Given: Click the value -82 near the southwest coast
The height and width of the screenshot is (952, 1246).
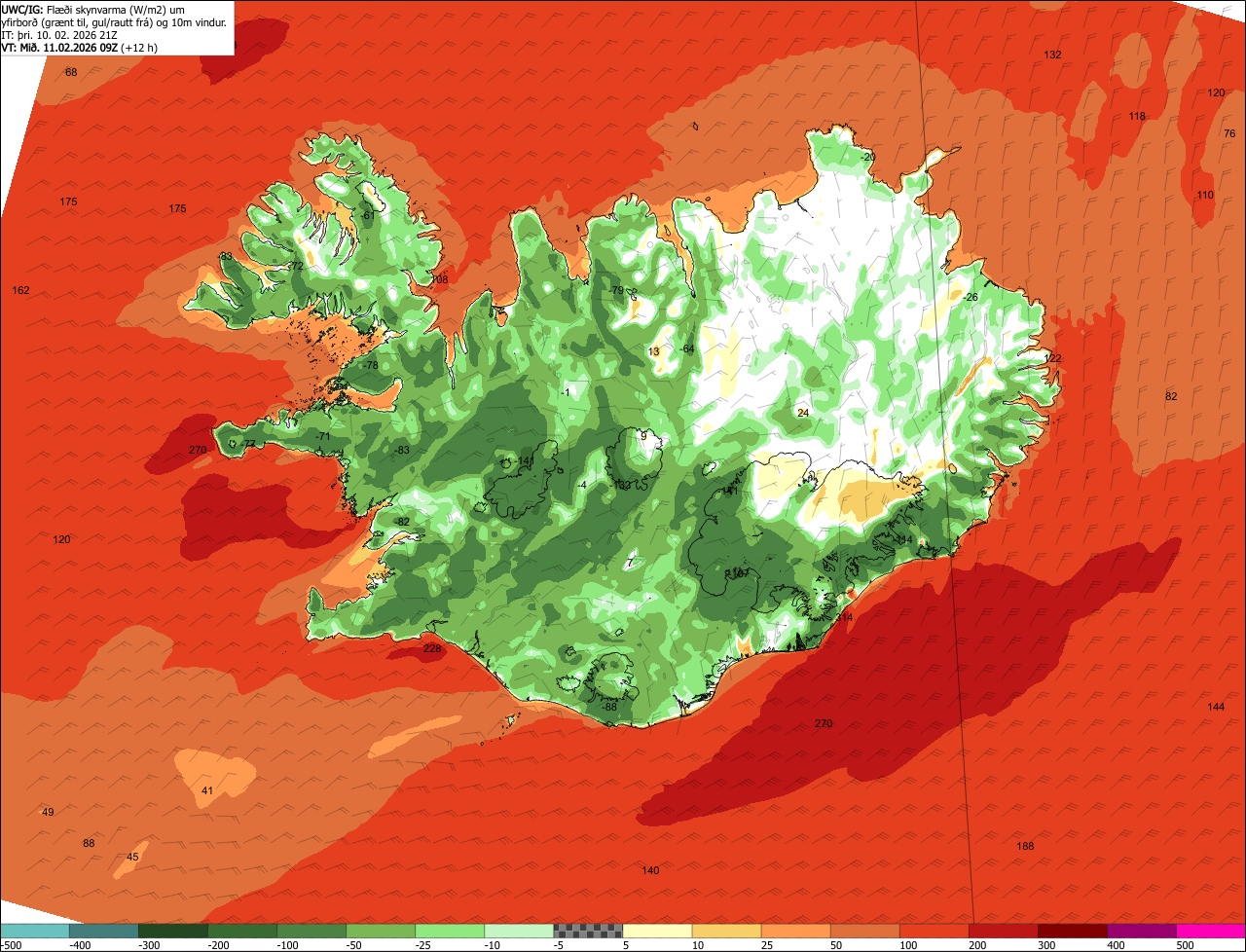Looking at the screenshot, I should click(401, 522).
